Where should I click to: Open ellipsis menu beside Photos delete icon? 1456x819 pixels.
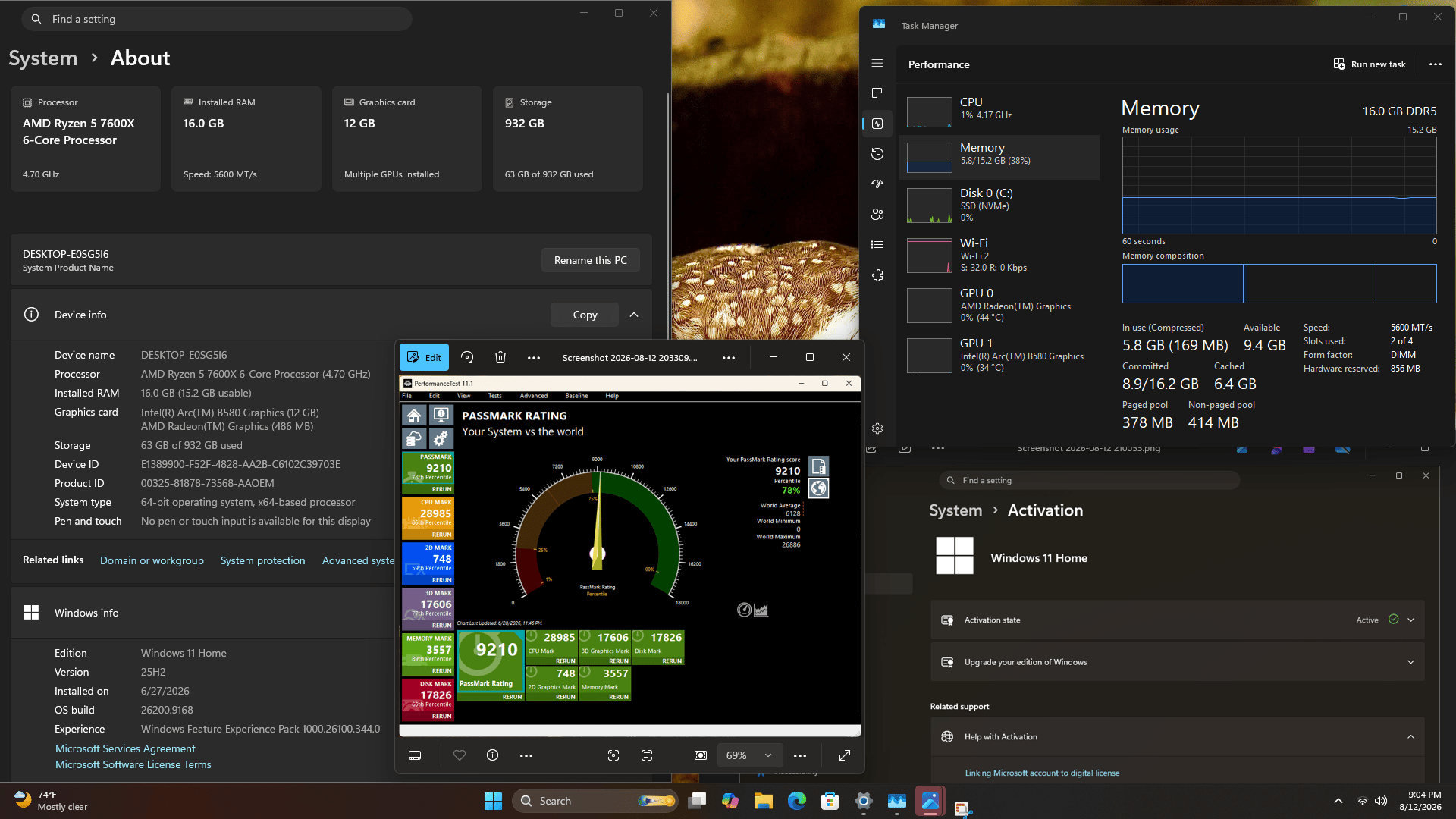tap(534, 357)
